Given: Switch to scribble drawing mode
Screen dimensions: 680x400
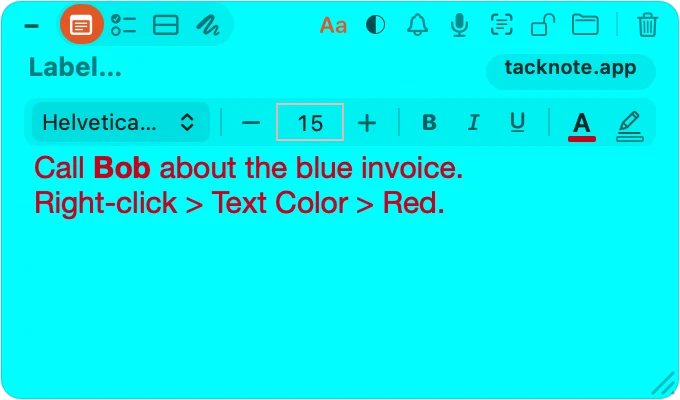Looking at the screenshot, I should [210, 25].
